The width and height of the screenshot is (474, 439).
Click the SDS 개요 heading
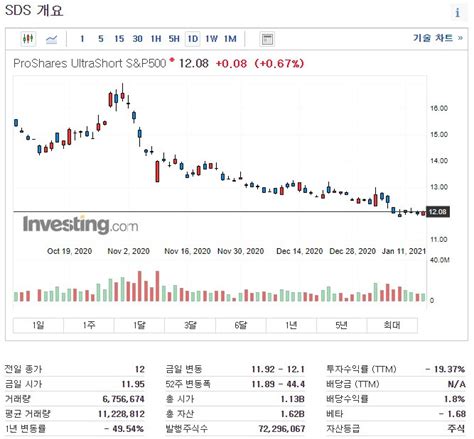(34, 11)
